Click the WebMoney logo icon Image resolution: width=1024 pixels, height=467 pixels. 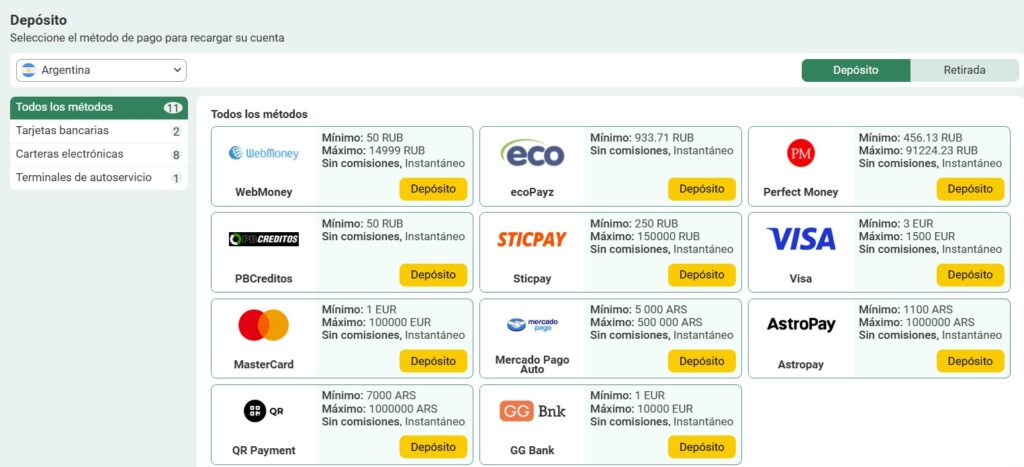tap(264, 153)
